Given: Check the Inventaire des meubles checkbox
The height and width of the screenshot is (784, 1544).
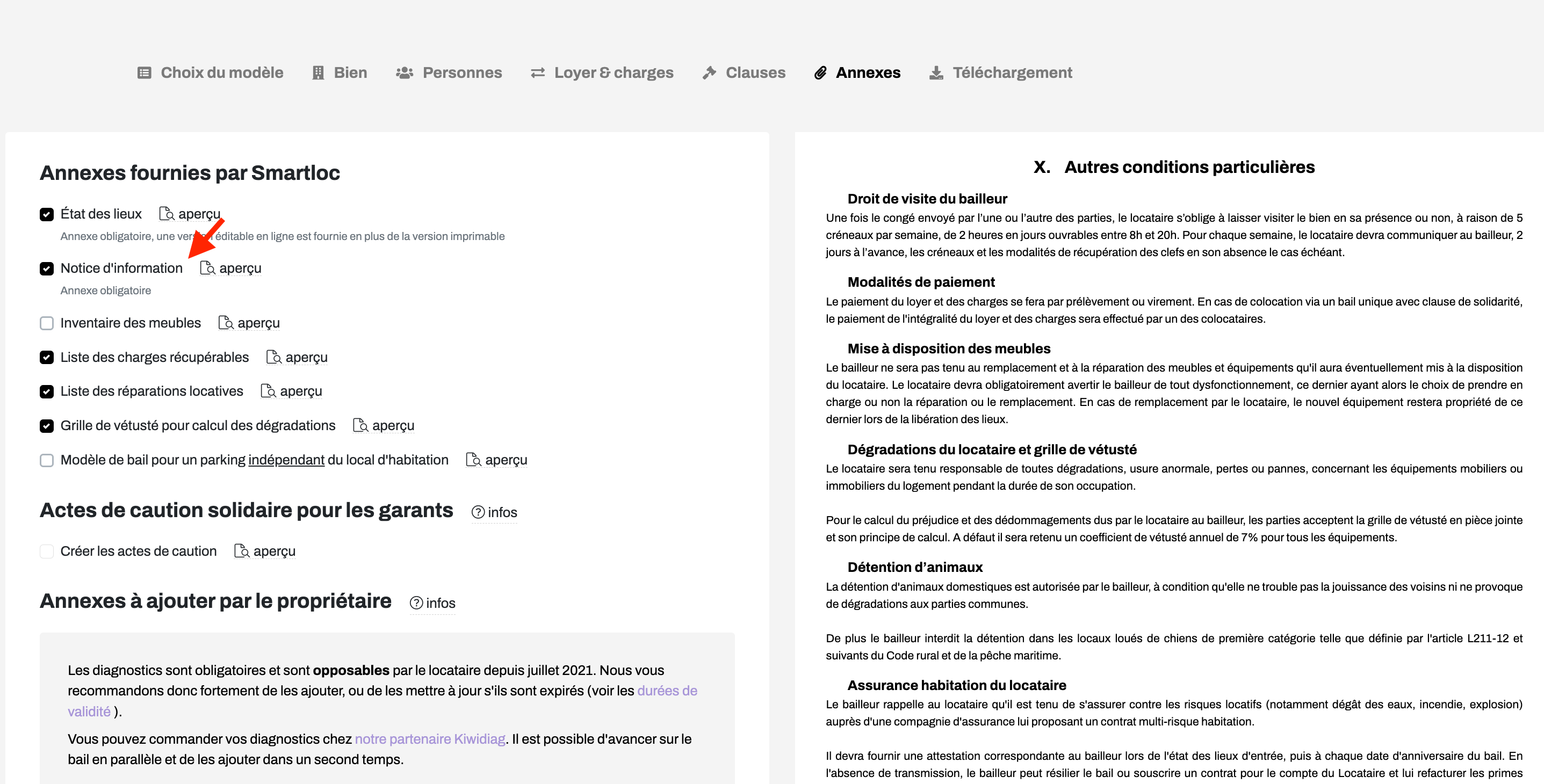Looking at the screenshot, I should [x=47, y=323].
